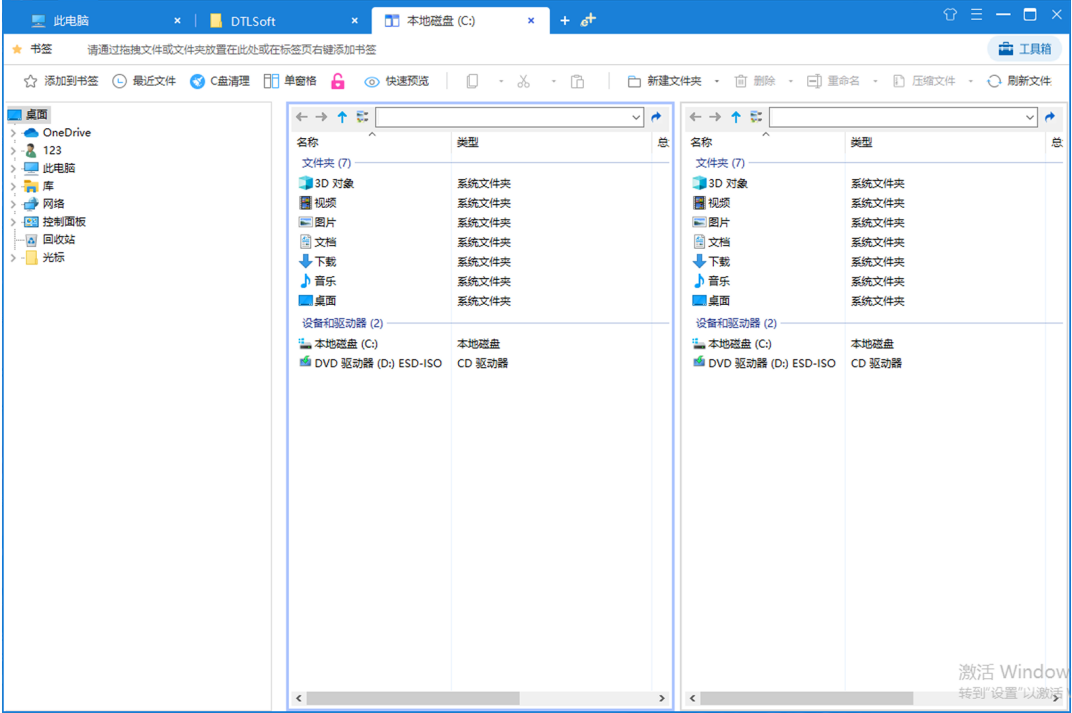Click the 刷新文件 refresh button
The height and width of the screenshot is (713, 1072).
(x=1019, y=81)
